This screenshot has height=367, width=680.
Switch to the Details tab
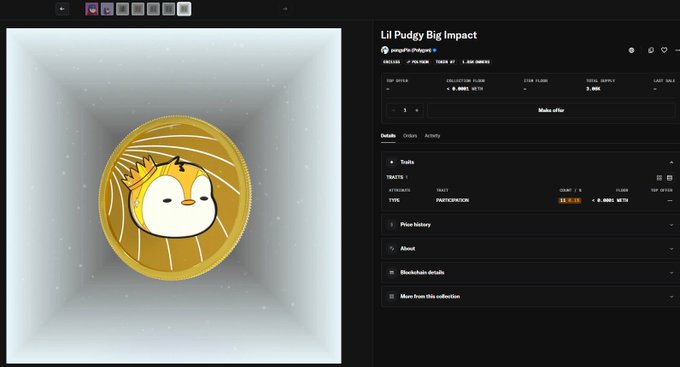pos(388,136)
